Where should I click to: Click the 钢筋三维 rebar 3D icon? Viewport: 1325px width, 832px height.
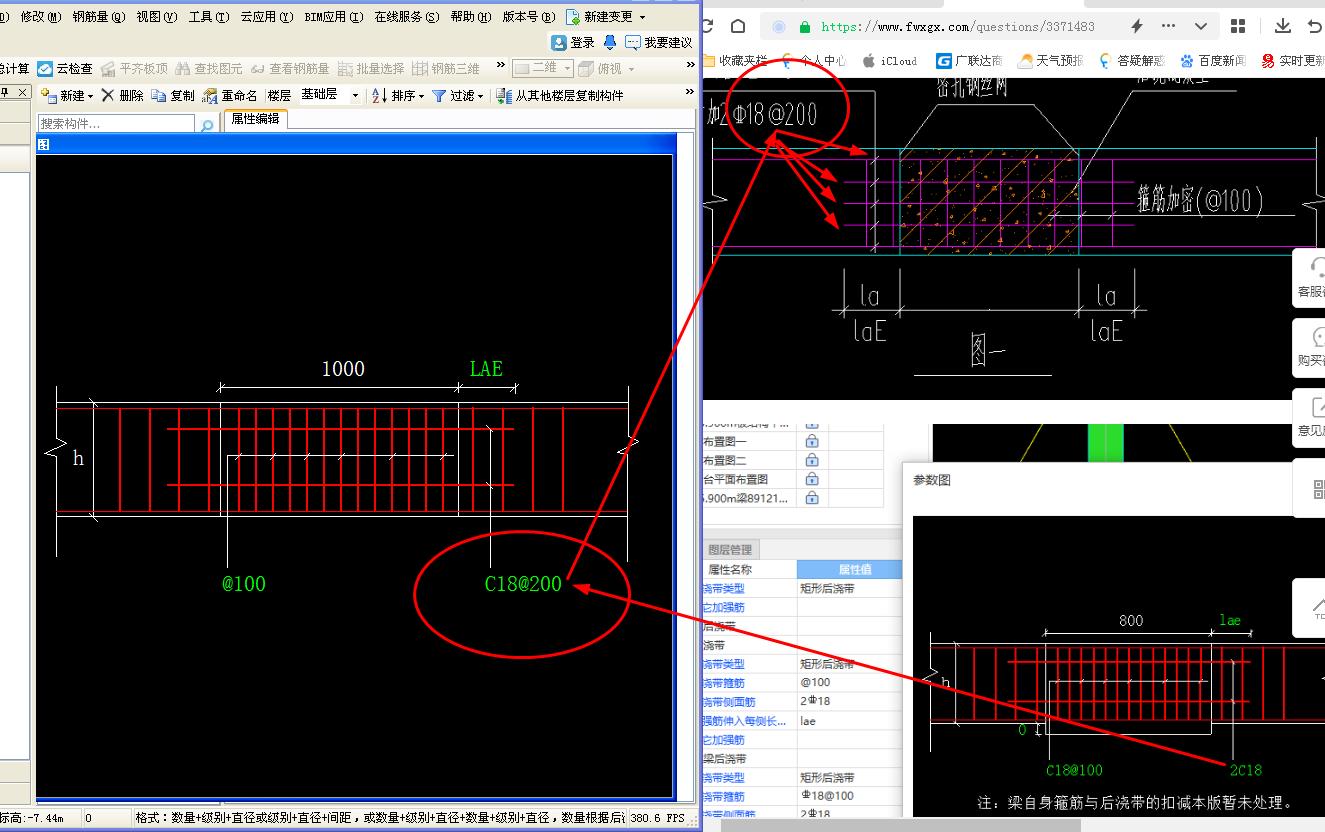click(x=421, y=69)
